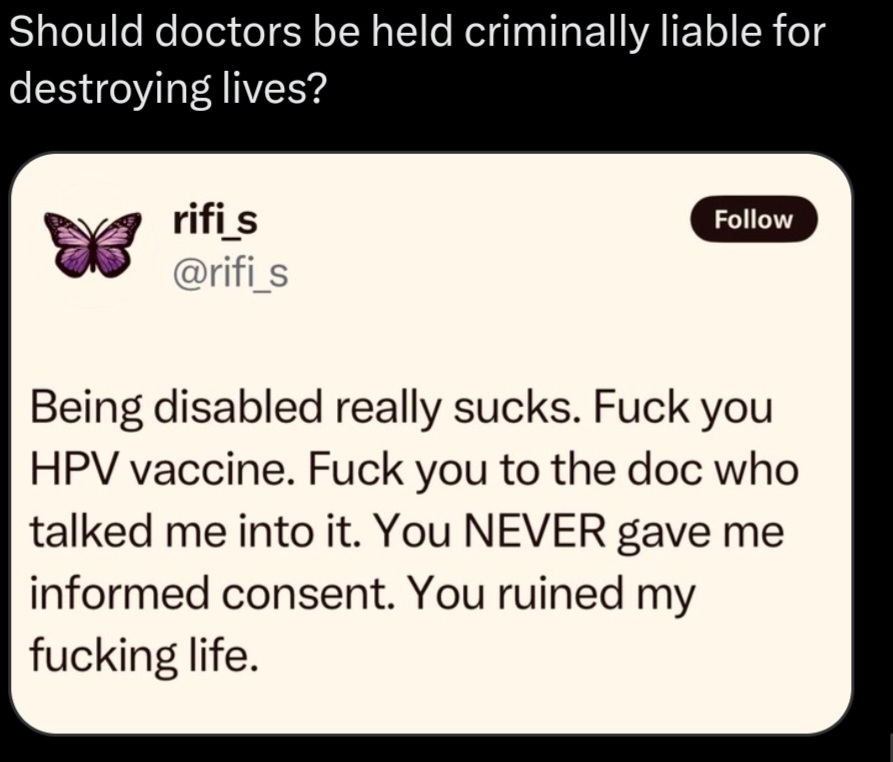This screenshot has width=893, height=762.
Task: Click the 'destroying lives?' text line
Action: pos(168,88)
